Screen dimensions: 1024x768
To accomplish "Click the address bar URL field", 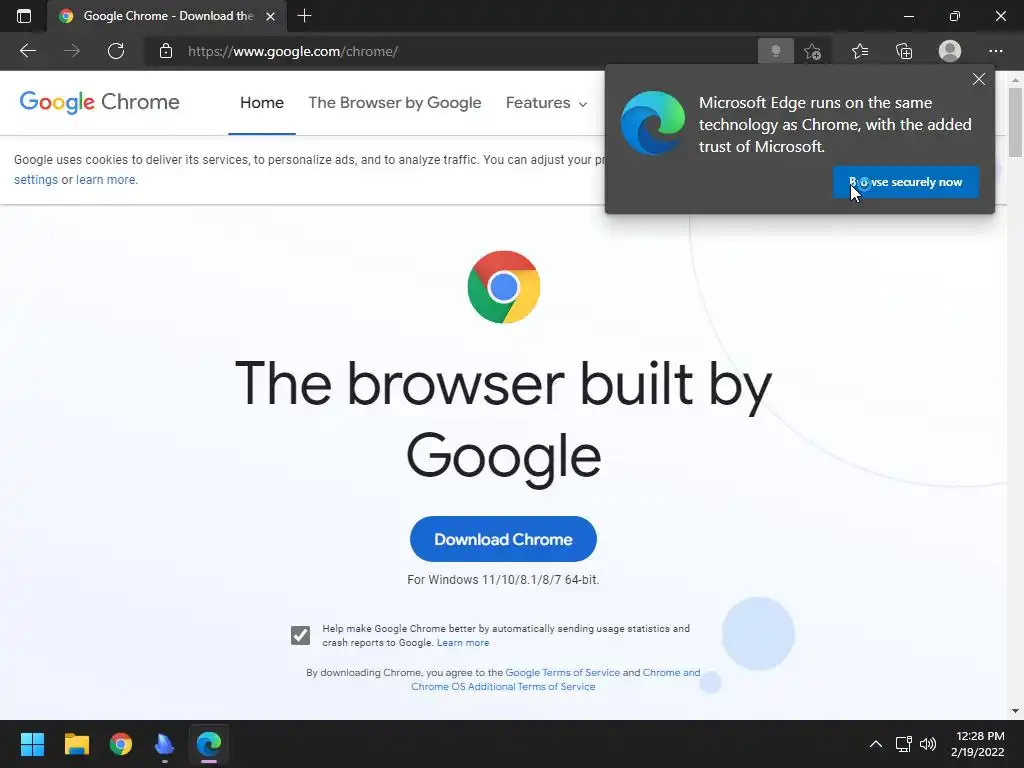I will coord(451,51).
